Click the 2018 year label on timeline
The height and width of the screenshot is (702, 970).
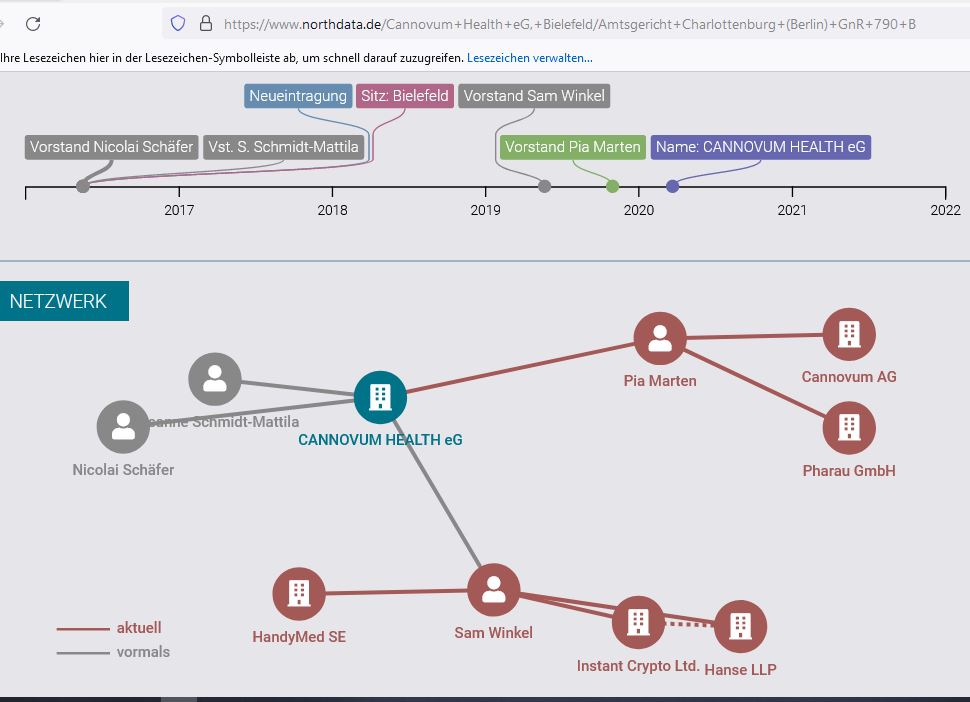point(332,210)
